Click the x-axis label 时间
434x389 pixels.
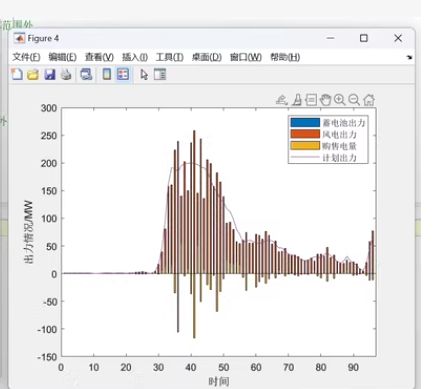pos(219,381)
